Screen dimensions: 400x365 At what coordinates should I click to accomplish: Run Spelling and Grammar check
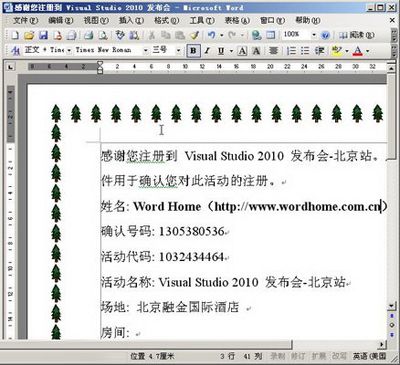(120, 35)
